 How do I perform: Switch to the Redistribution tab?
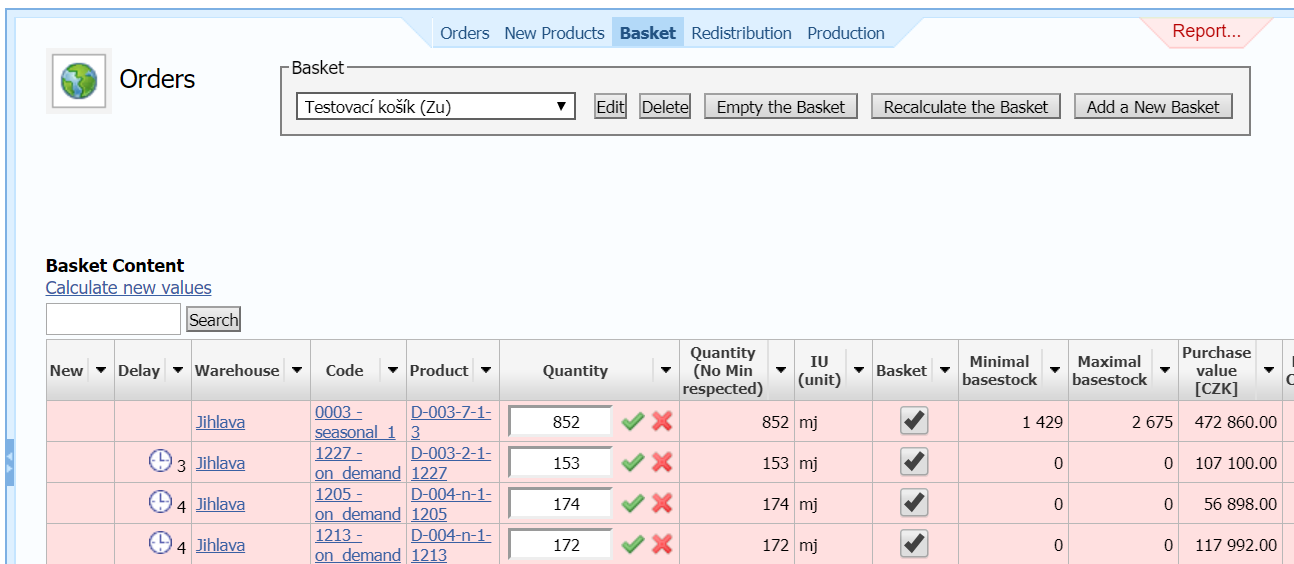click(741, 33)
